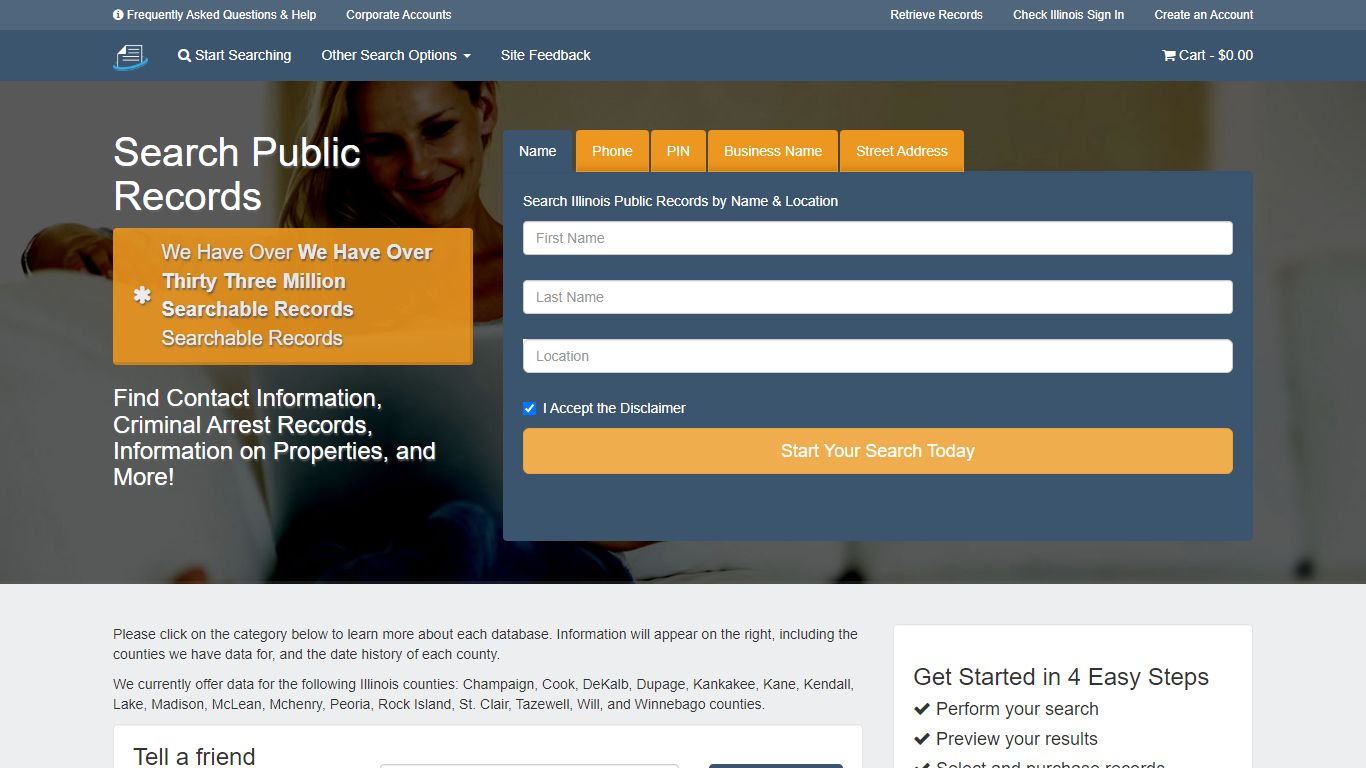Screen dimensions: 1366x768
Task: Click checkmark icon beside Perform your search
Action: click(x=922, y=709)
